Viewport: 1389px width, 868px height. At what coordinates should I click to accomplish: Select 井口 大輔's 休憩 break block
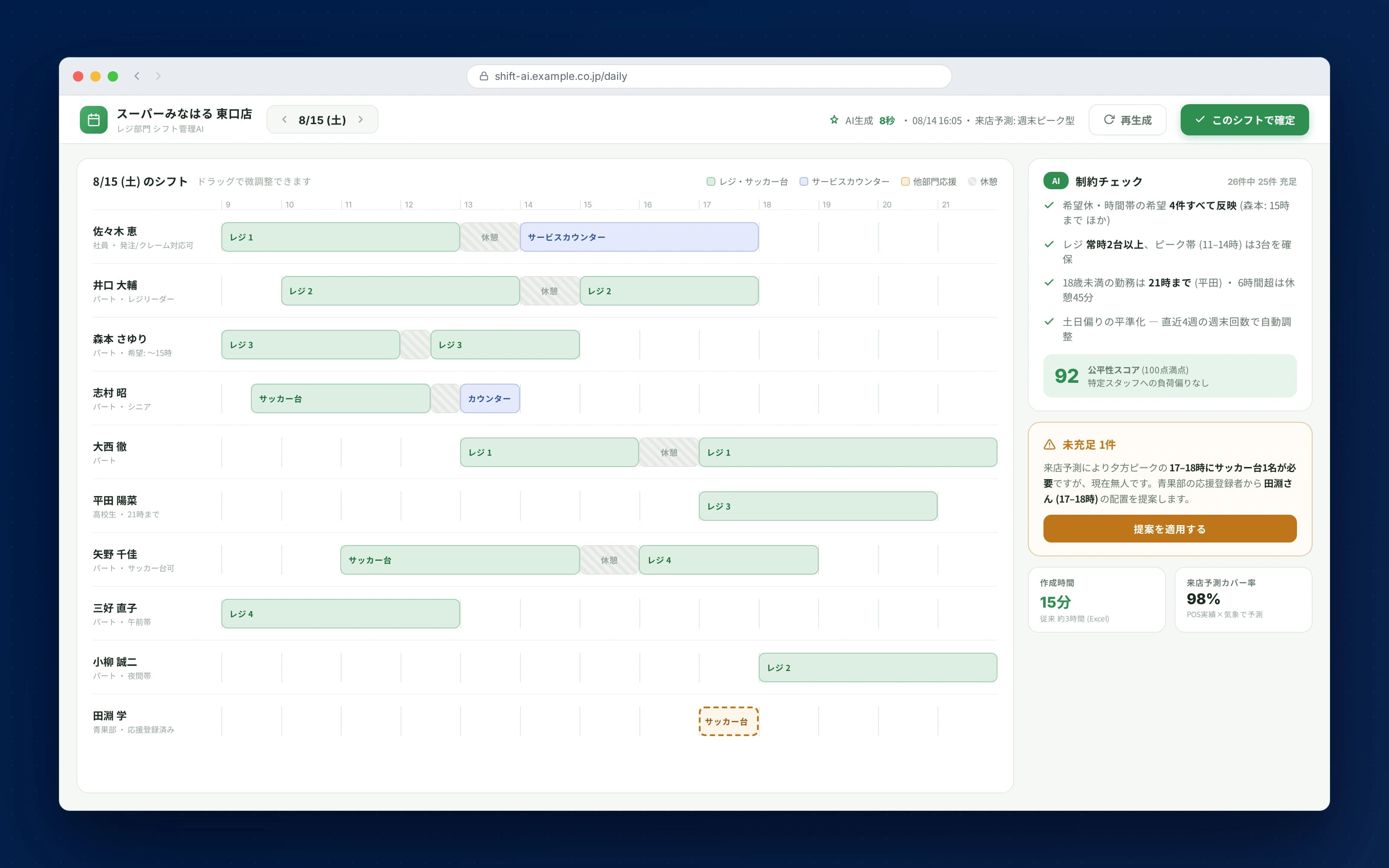point(549,291)
